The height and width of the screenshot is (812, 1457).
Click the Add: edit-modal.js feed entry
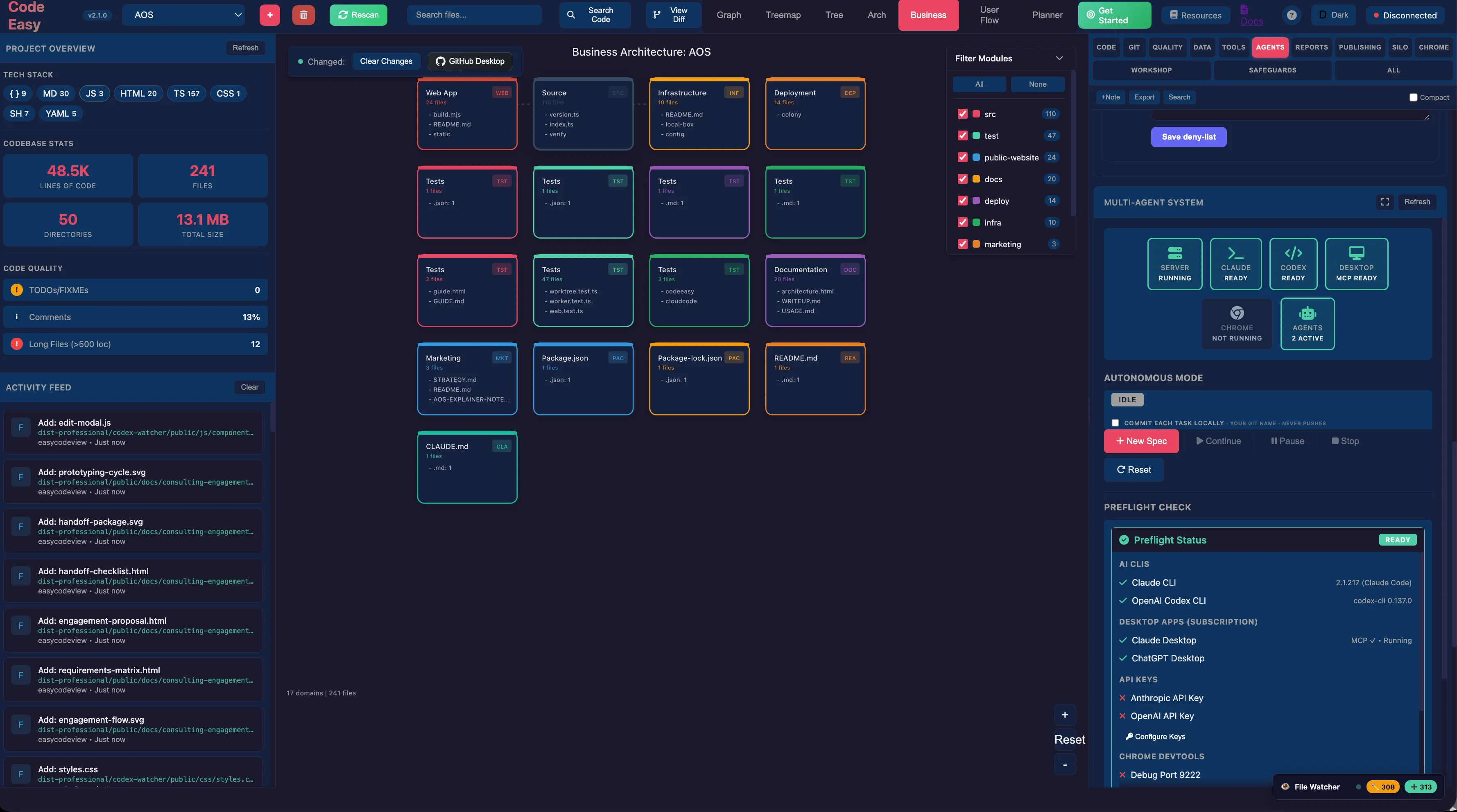click(x=133, y=432)
